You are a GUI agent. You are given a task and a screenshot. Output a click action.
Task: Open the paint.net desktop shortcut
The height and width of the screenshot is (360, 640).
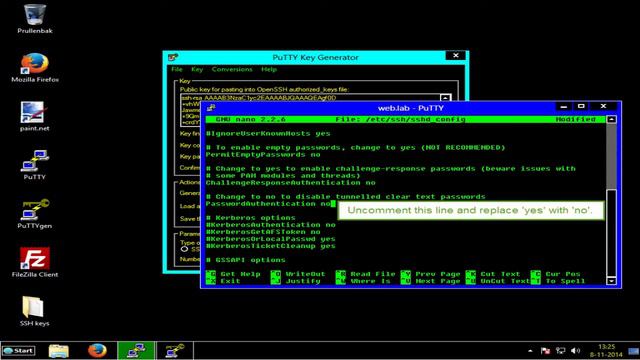35,116
